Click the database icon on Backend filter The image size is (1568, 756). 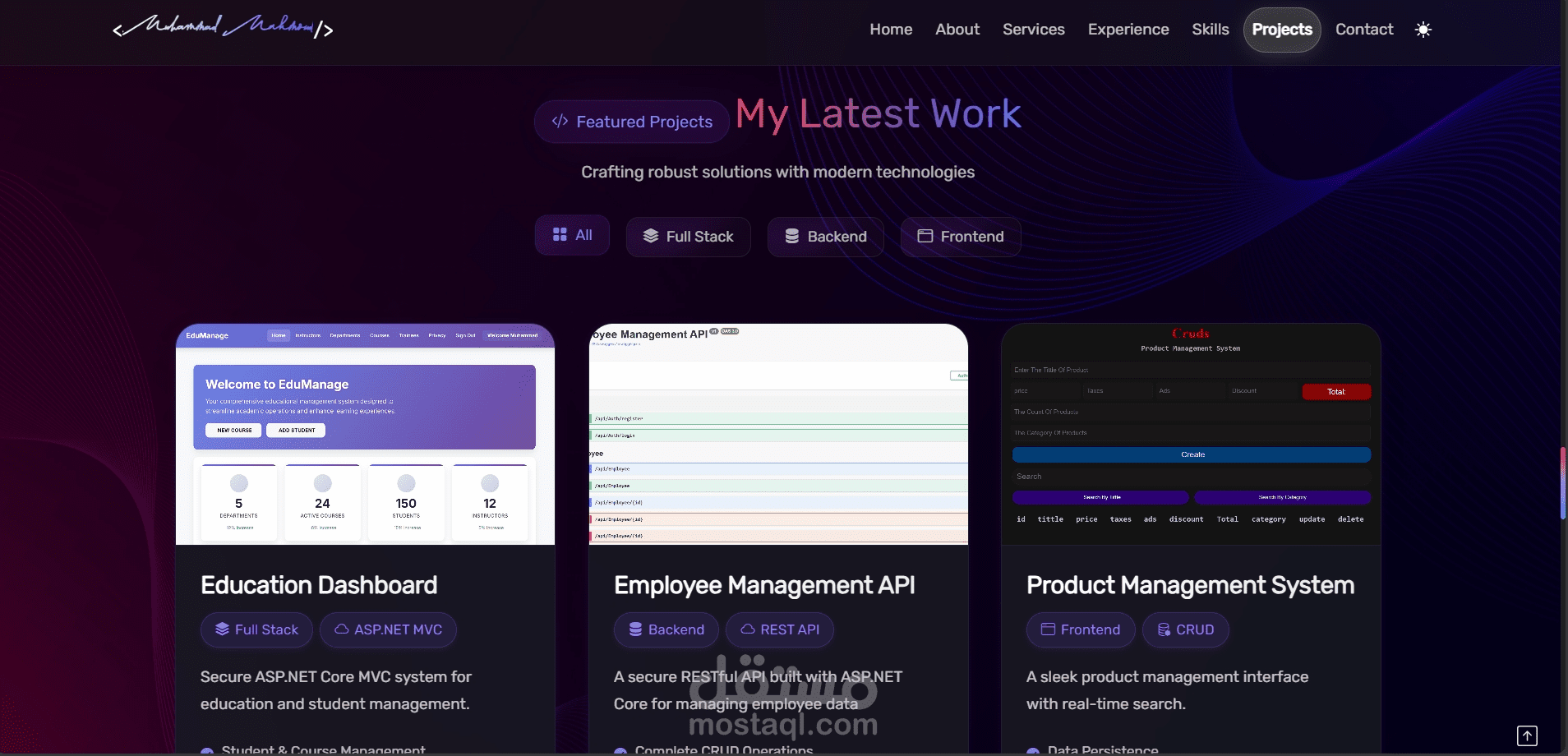[x=792, y=236]
